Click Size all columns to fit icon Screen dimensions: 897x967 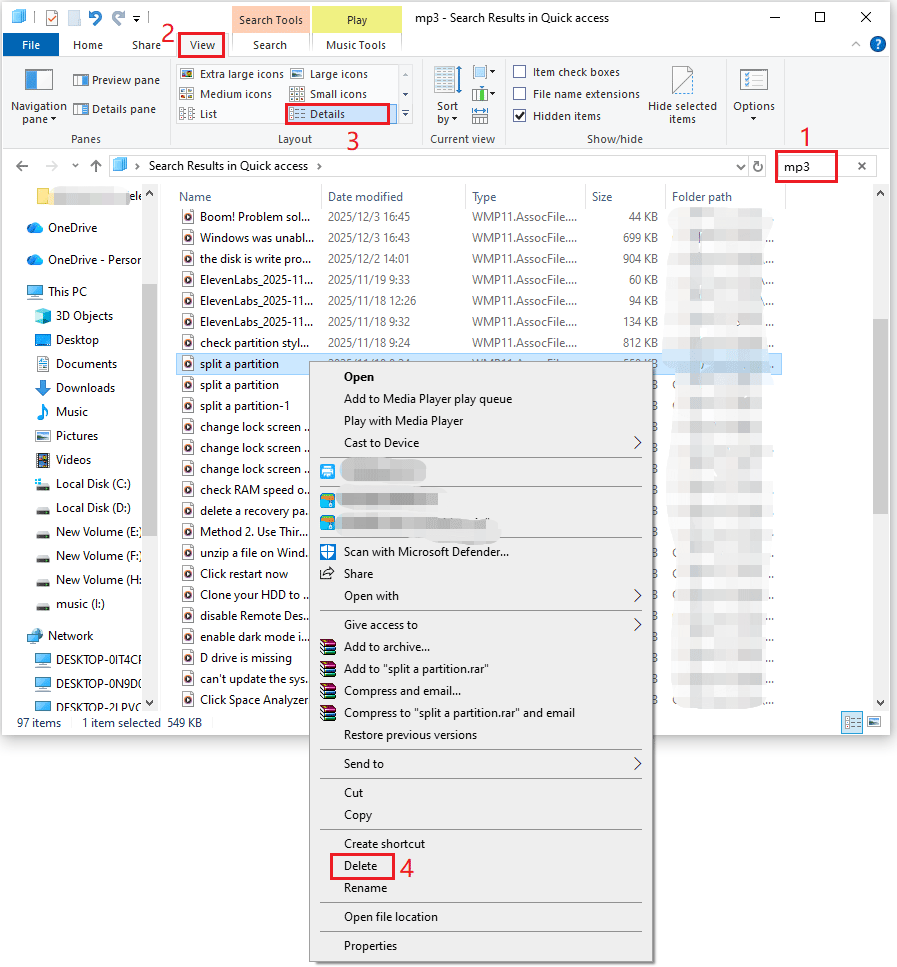click(480, 115)
